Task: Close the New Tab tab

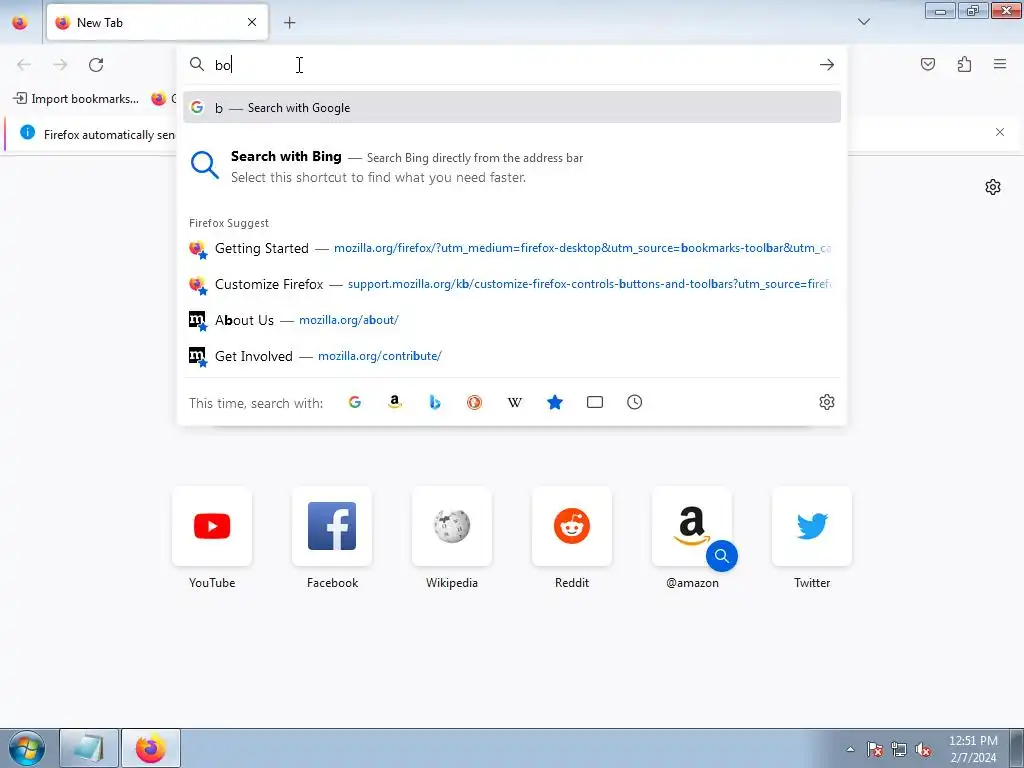Action: [252, 22]
